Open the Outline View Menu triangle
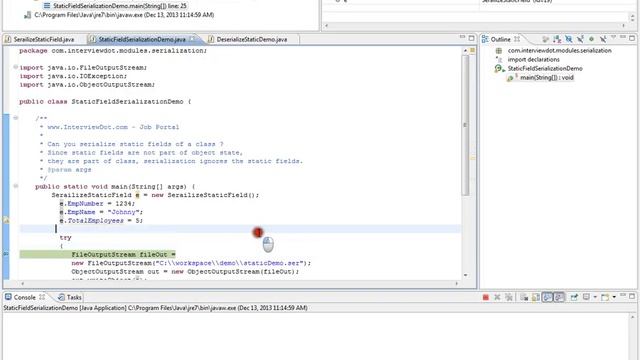This screenshot has width=640, height=360. click(613, 38)
